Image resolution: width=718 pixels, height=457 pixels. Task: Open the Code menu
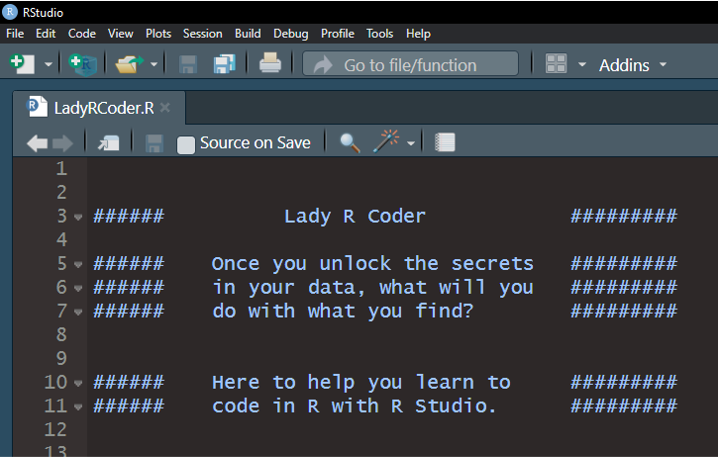pyautogui.click(x=82, y=33)
